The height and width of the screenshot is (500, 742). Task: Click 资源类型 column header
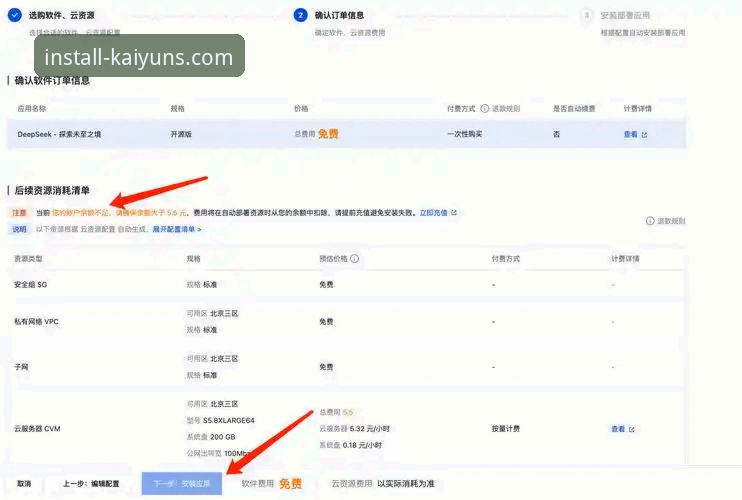point(28,259)
